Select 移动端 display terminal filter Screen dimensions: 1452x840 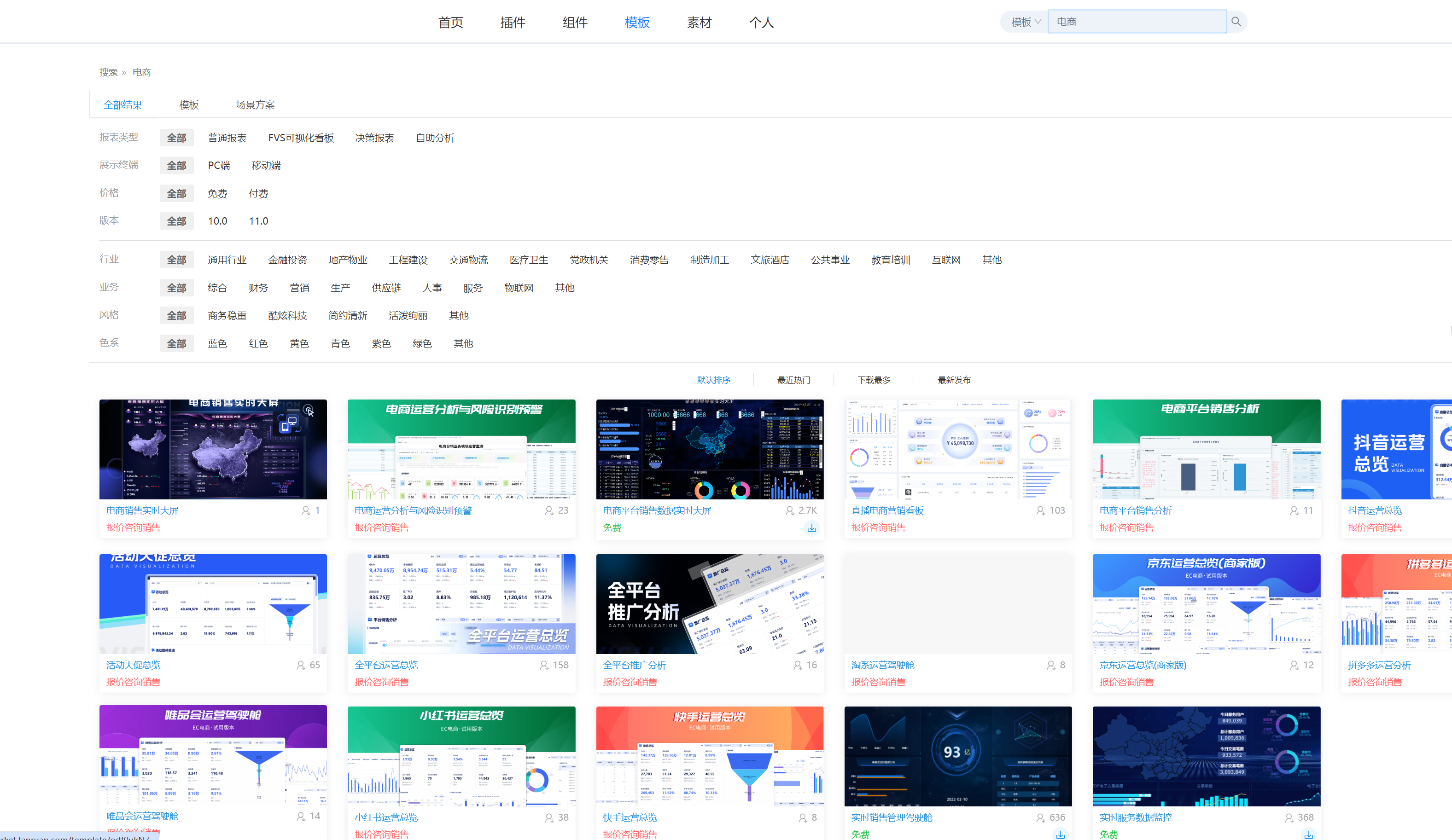pos(266,166)
